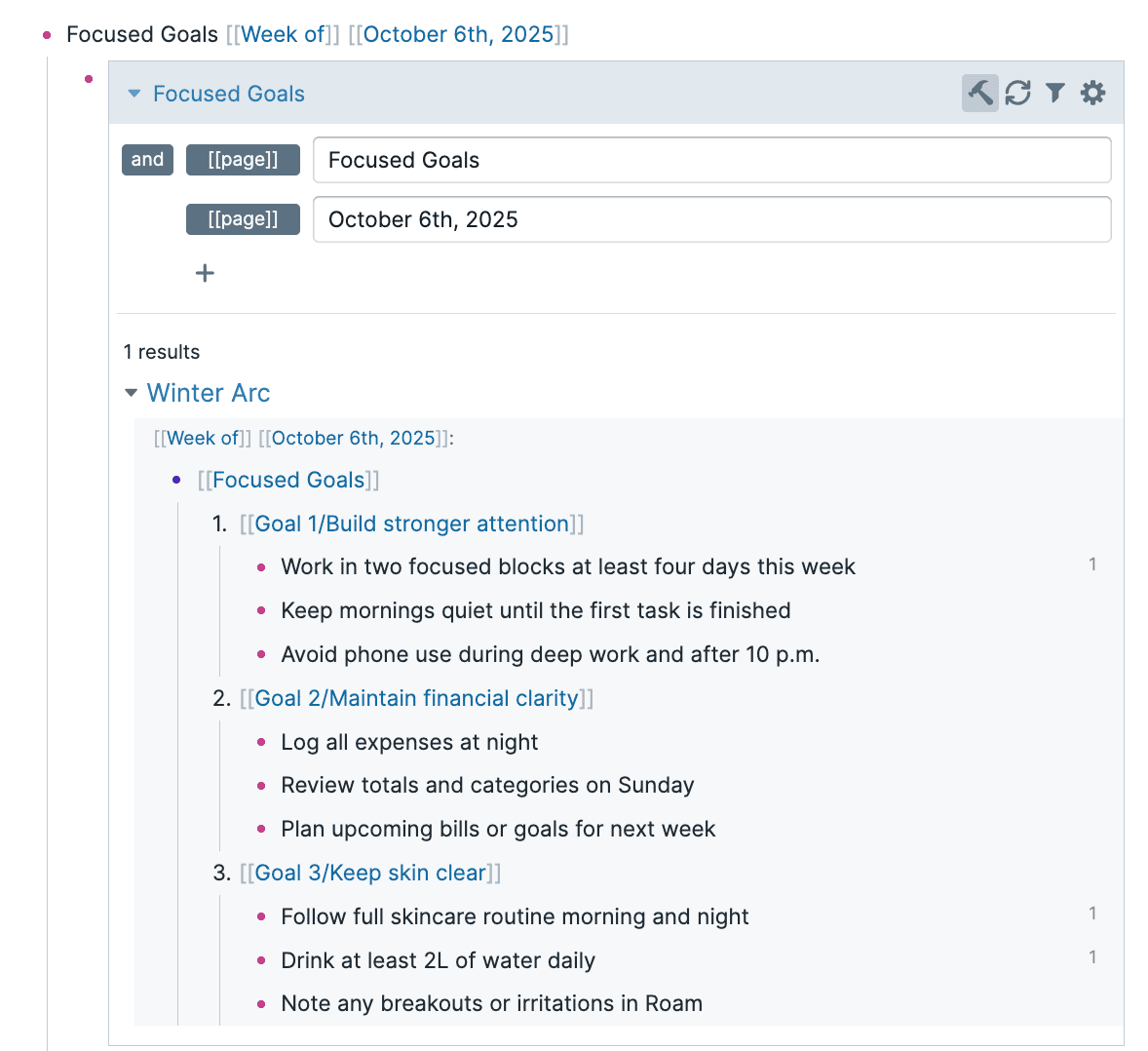The image size is (1148, 1051).
Task: Collapse the Winter Arc result group
Action: pos(132,393)
